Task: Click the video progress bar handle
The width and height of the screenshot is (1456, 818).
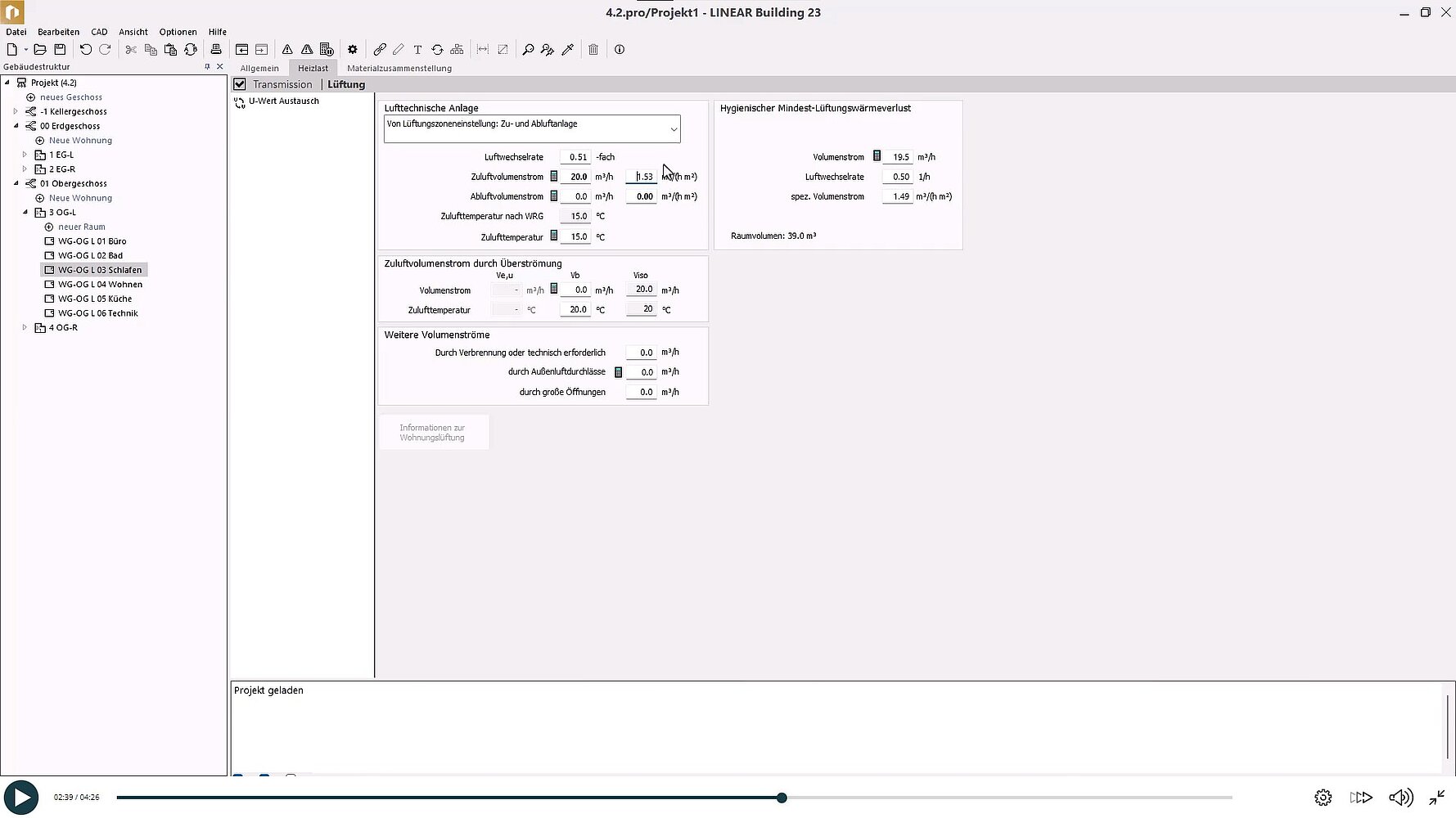Action: click(782, 798)
